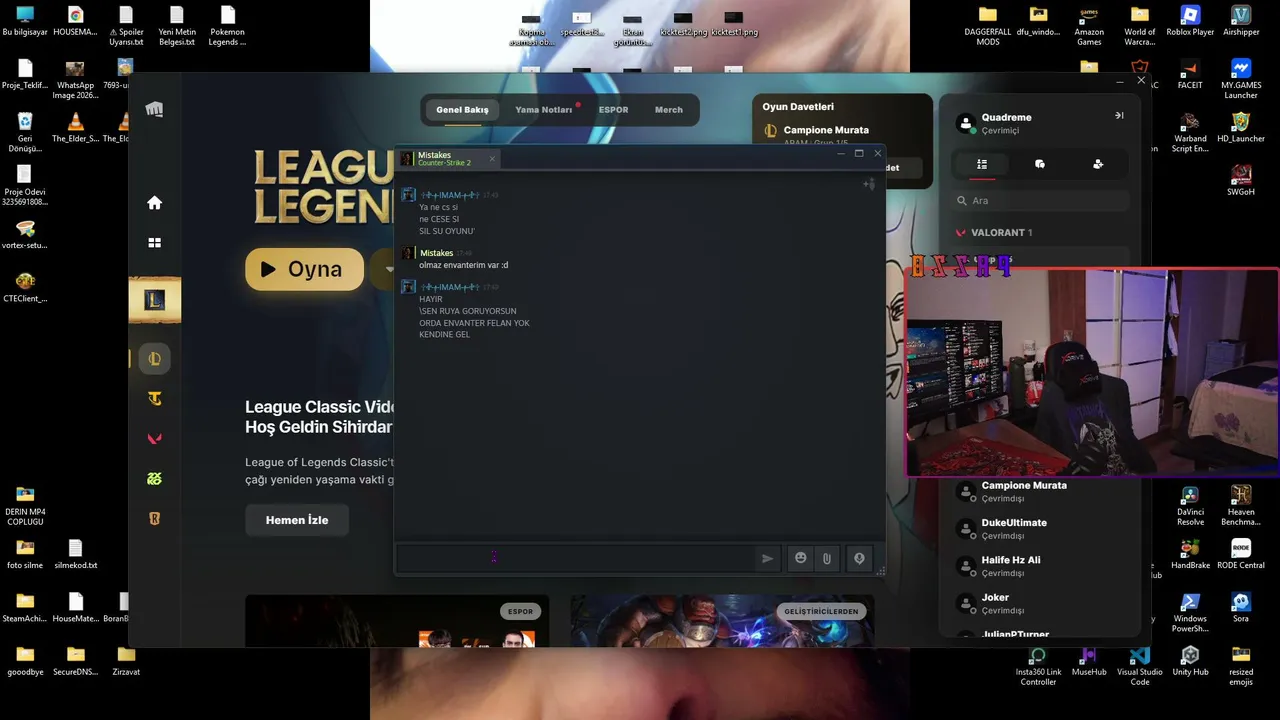Collapse the Riot friends panel
Screen dimensions: 1280x720
(x=1119, y=116)
